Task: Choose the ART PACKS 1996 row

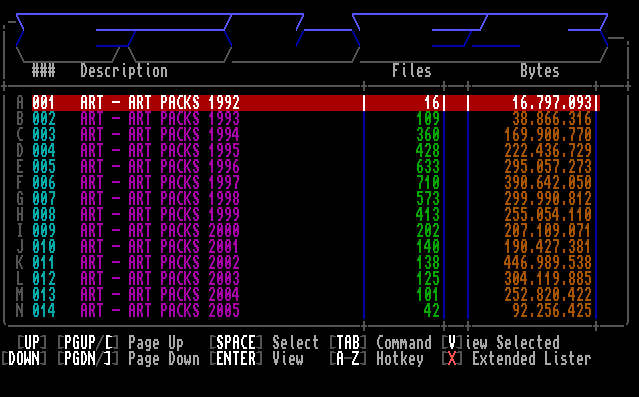Action: pos(316,167)
